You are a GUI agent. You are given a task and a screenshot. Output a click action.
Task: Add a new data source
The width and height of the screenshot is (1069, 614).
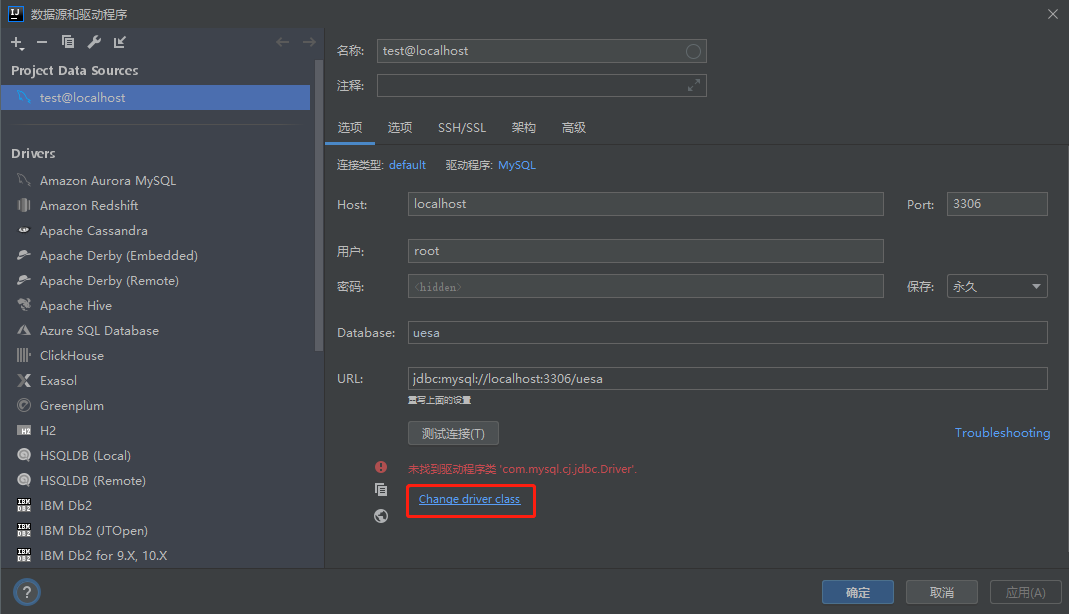pos(16,42)
